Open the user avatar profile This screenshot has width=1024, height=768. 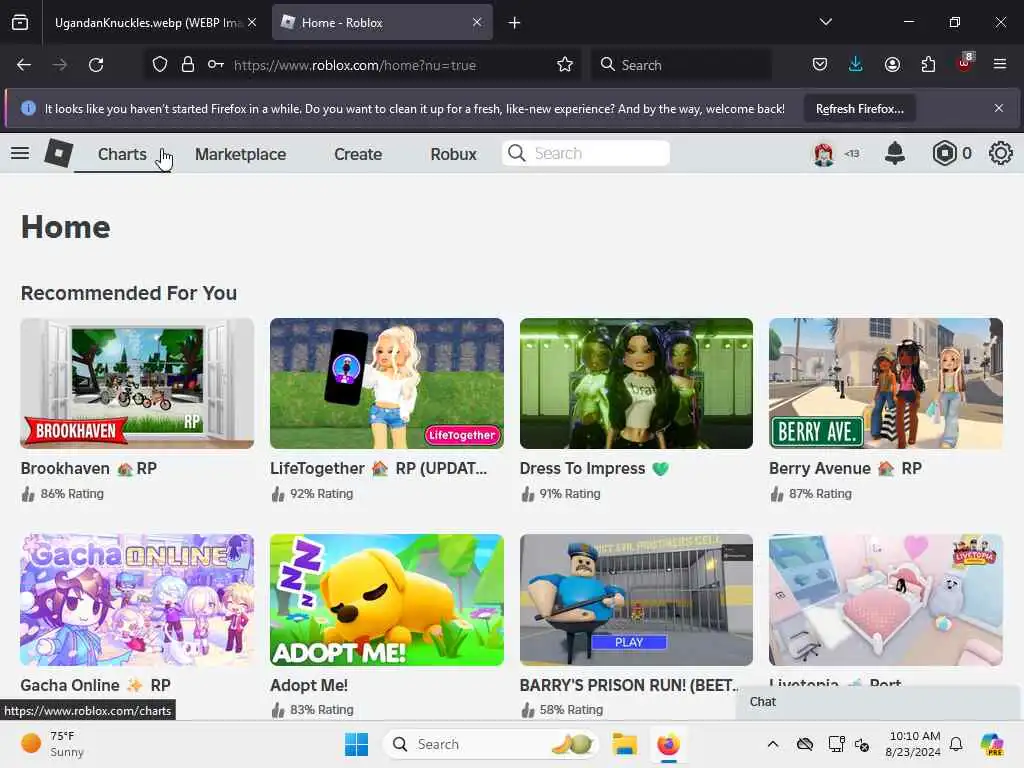[x=824, y=153]
